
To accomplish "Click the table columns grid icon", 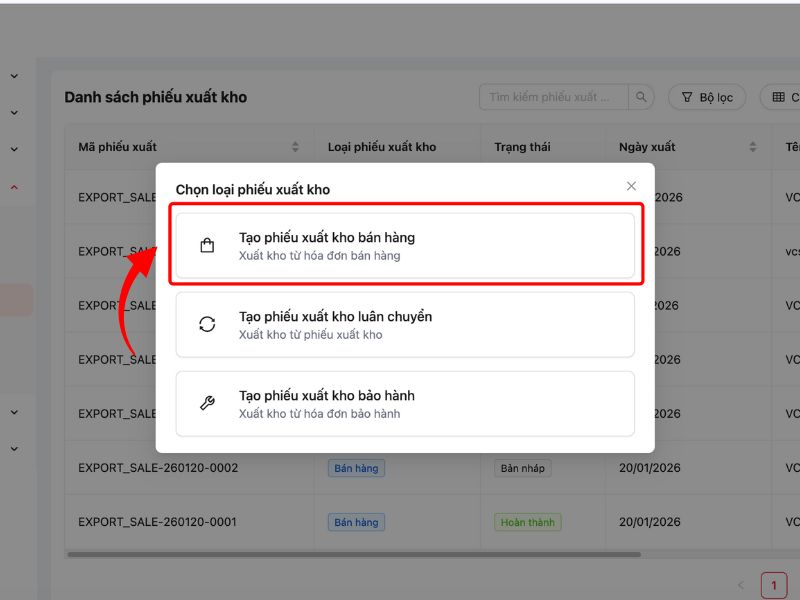I will (x=778, y=97).
